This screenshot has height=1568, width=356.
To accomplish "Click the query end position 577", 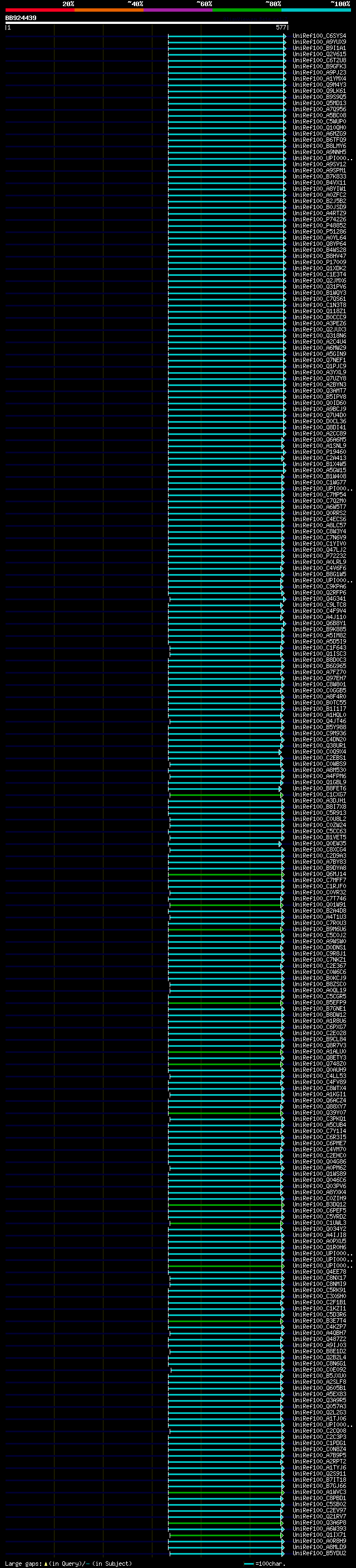I will point(280,27).
